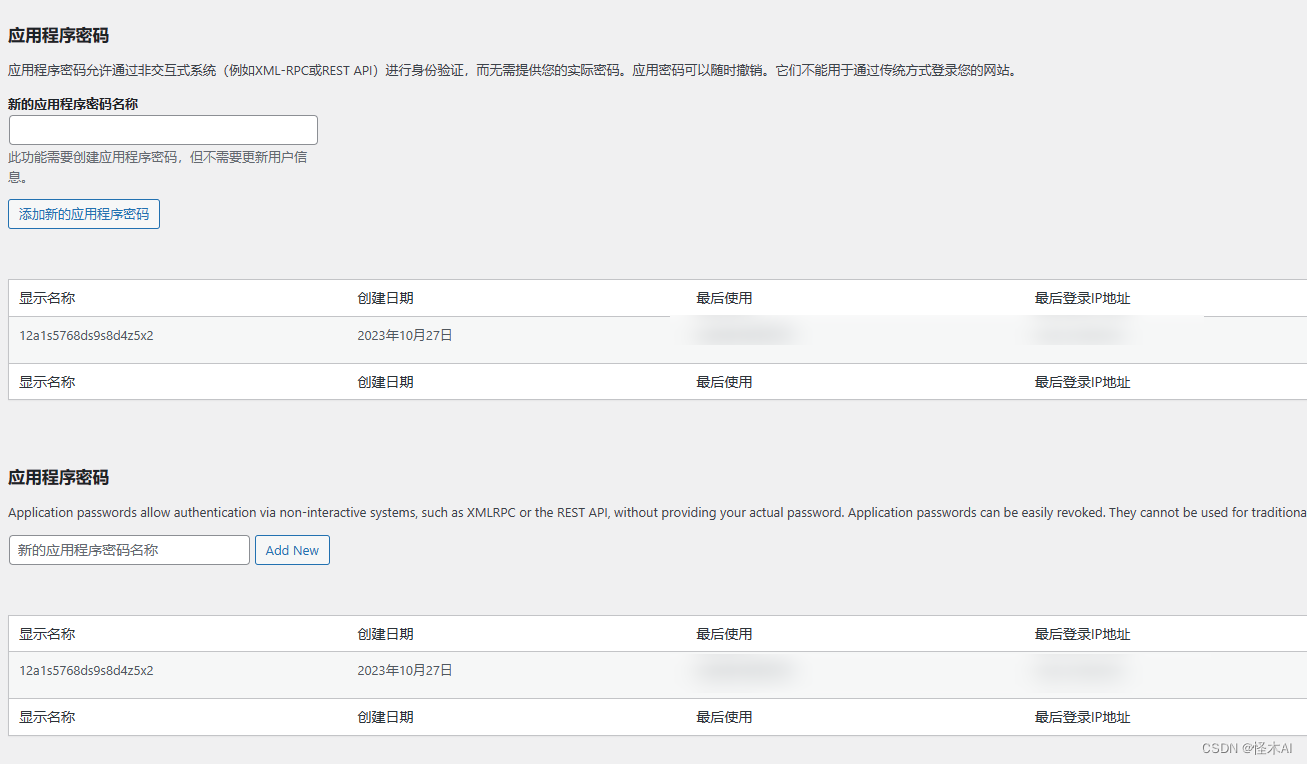Click the empty application password name field under 新的应用程序密码名称
The width and height of the screenshot is (1307, 764).
163,130
